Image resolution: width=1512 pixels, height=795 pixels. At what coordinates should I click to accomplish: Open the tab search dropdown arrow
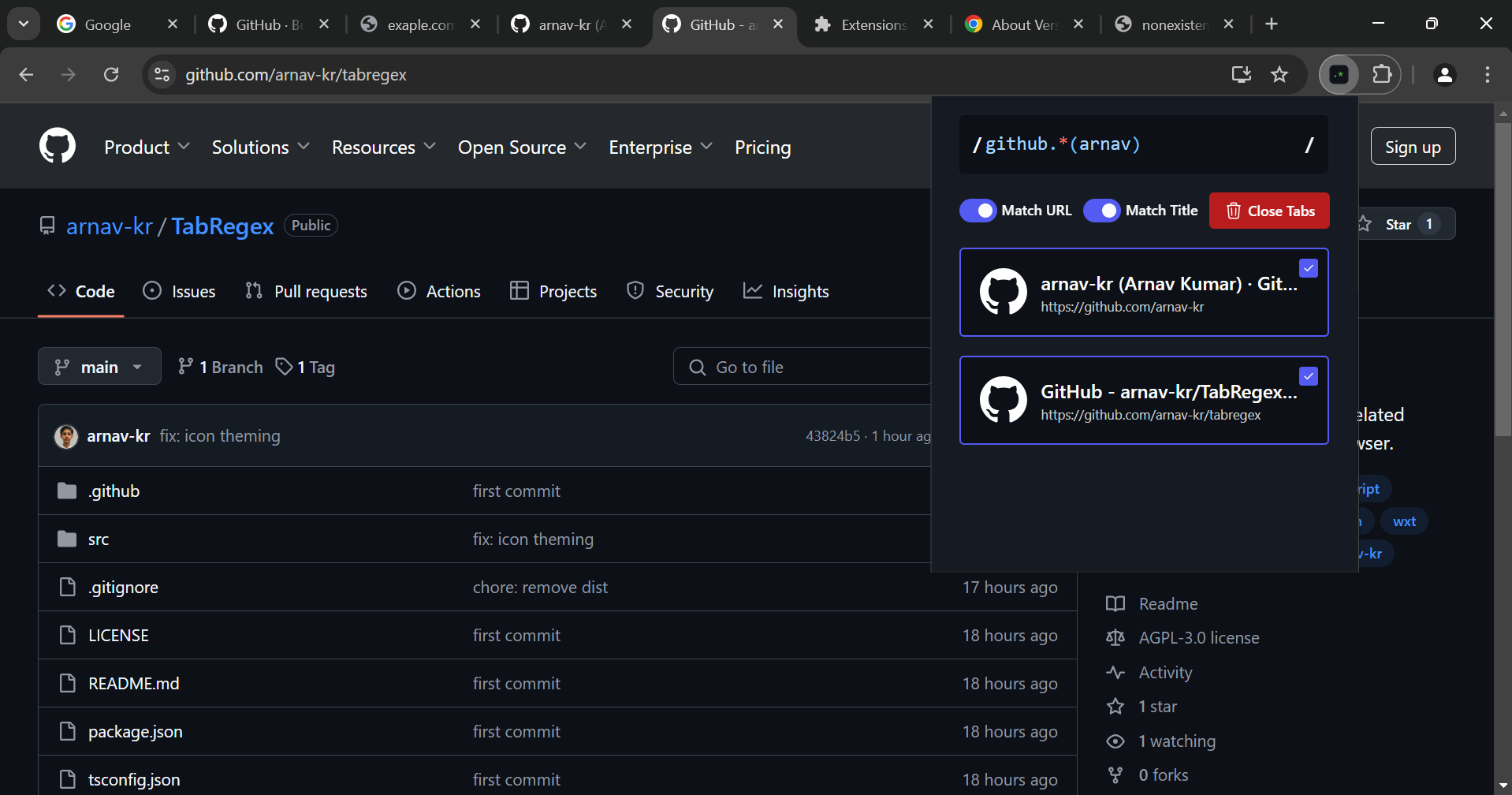click(24, 24)
